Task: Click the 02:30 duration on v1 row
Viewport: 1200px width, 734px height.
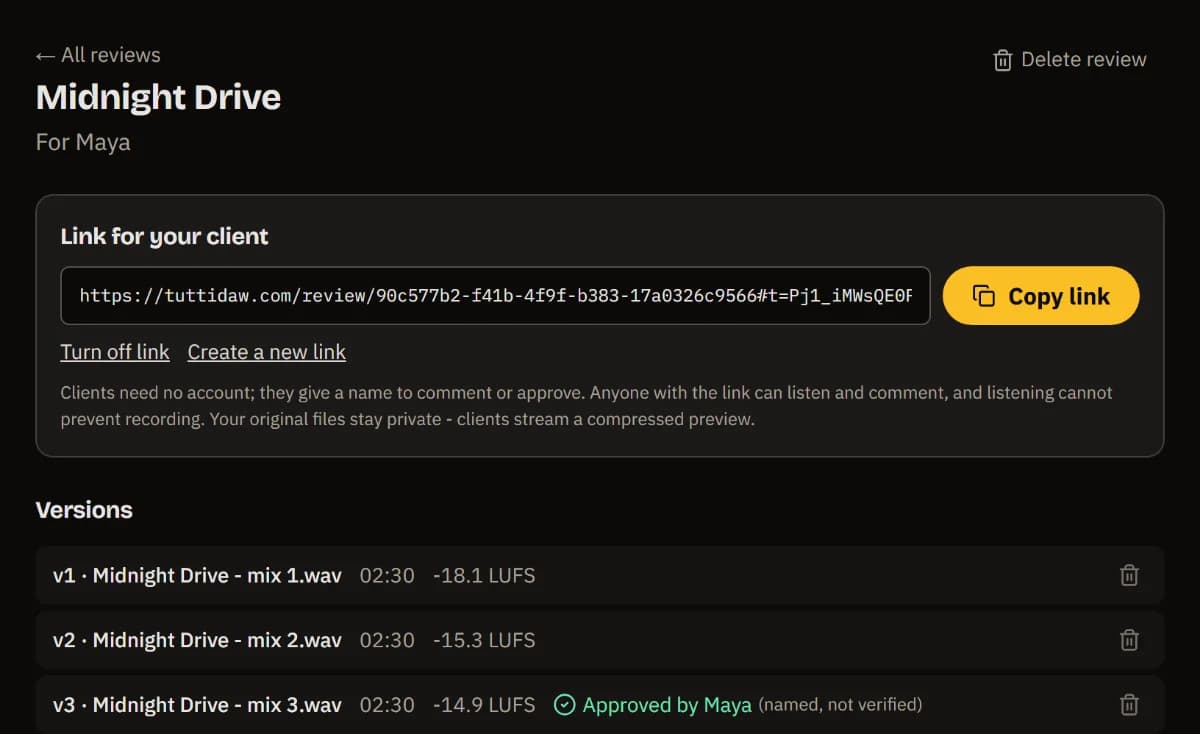Action: (387, 575)
